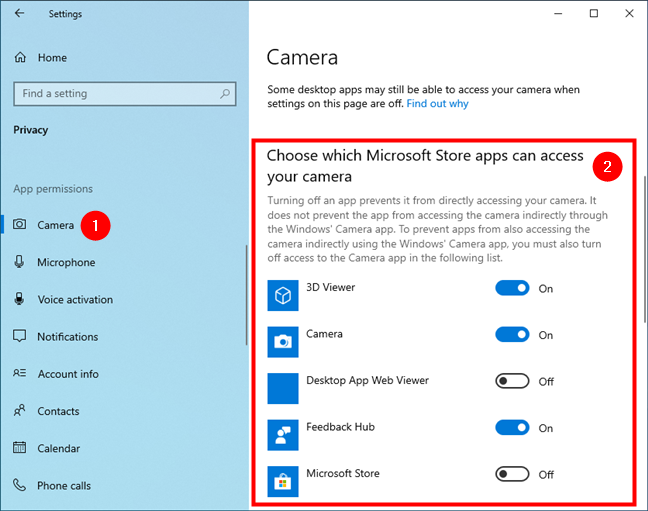Click the right pane vertical scrollbar

645,249
